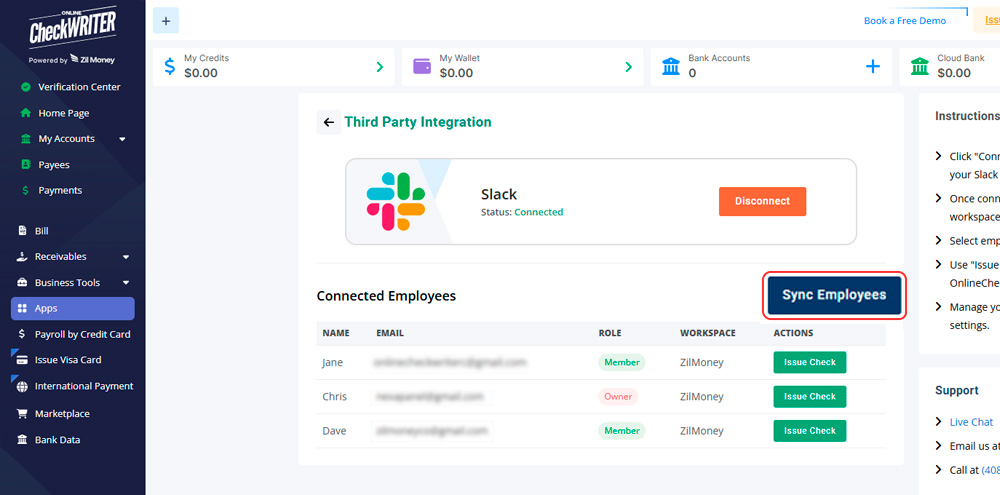Click the Issue Visa Card card icon
This screenshot has width=1000, height=495.
click(22, 360)
